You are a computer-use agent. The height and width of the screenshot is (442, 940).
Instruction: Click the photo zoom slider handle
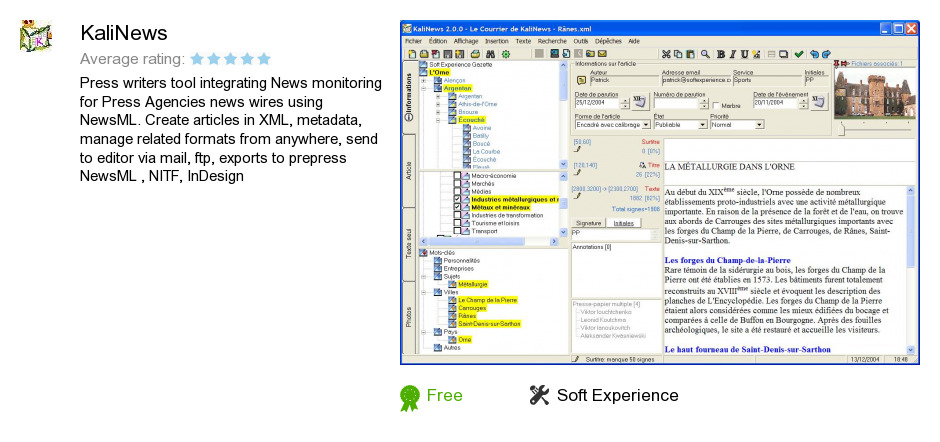tap(842, 127)
